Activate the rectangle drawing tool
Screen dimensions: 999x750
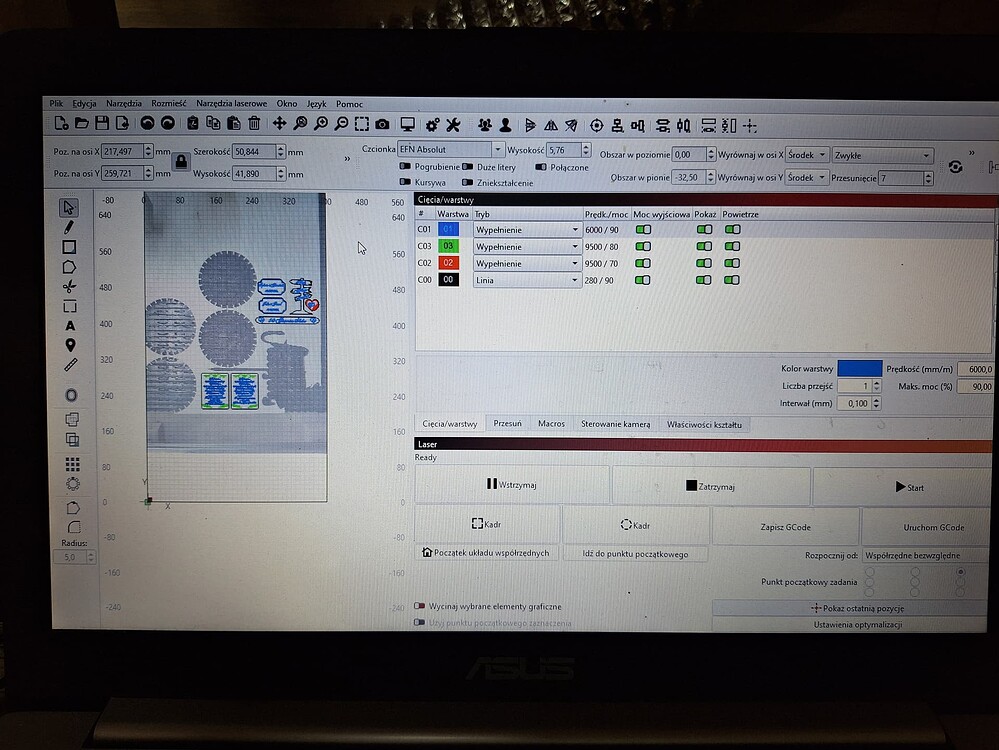[x=70, y=244]
